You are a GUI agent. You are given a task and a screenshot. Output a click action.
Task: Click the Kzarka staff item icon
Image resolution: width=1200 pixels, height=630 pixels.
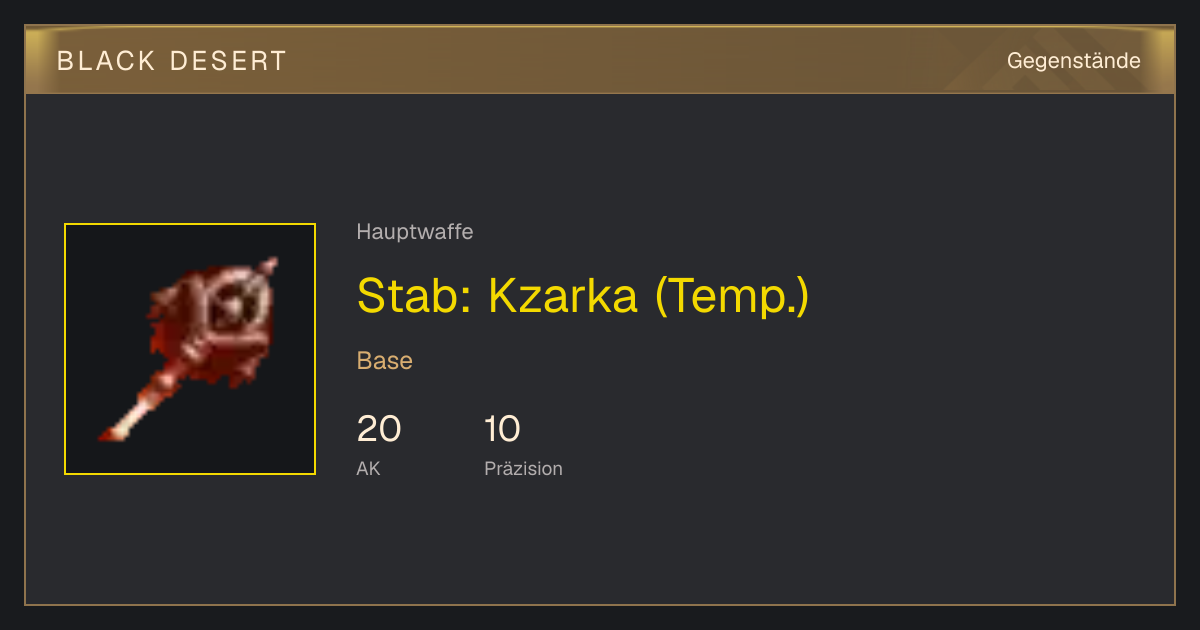190,349
